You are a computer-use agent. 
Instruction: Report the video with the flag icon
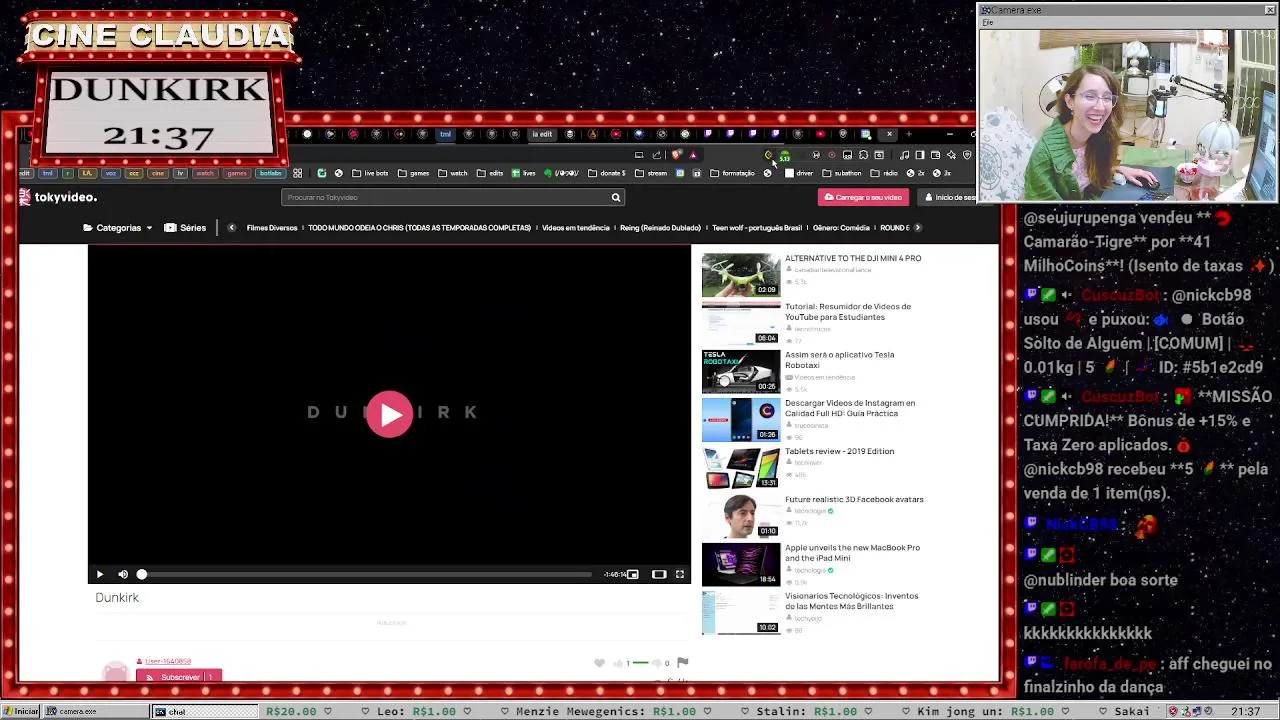click(x=682, y=662)
